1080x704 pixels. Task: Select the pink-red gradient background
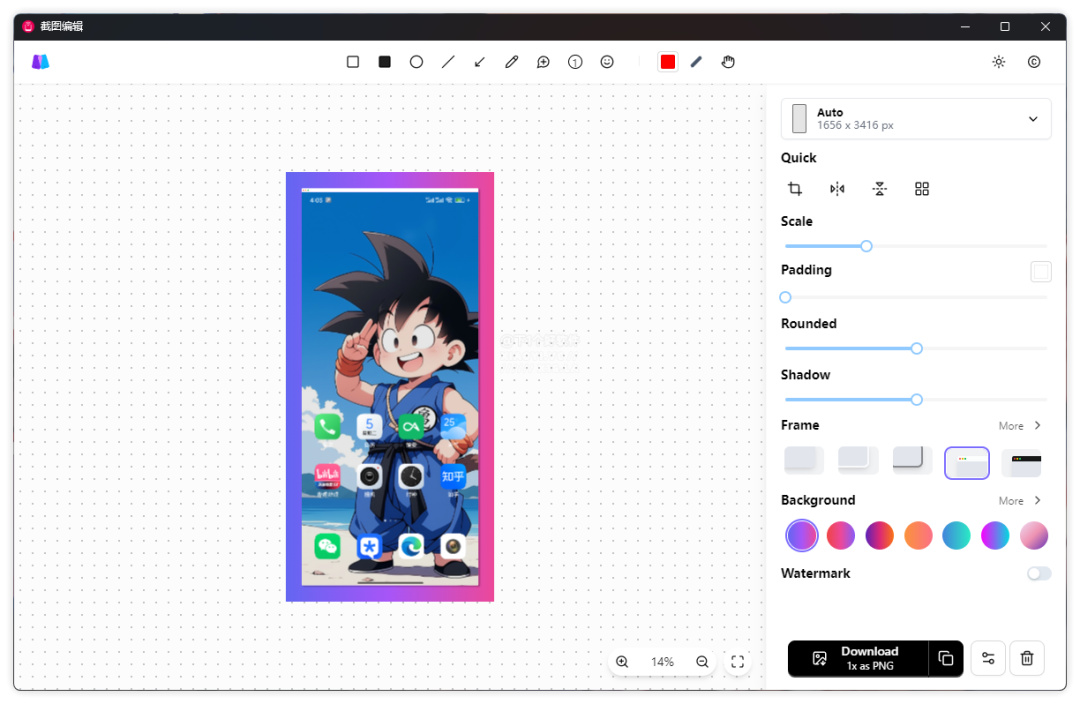point(840,535)
